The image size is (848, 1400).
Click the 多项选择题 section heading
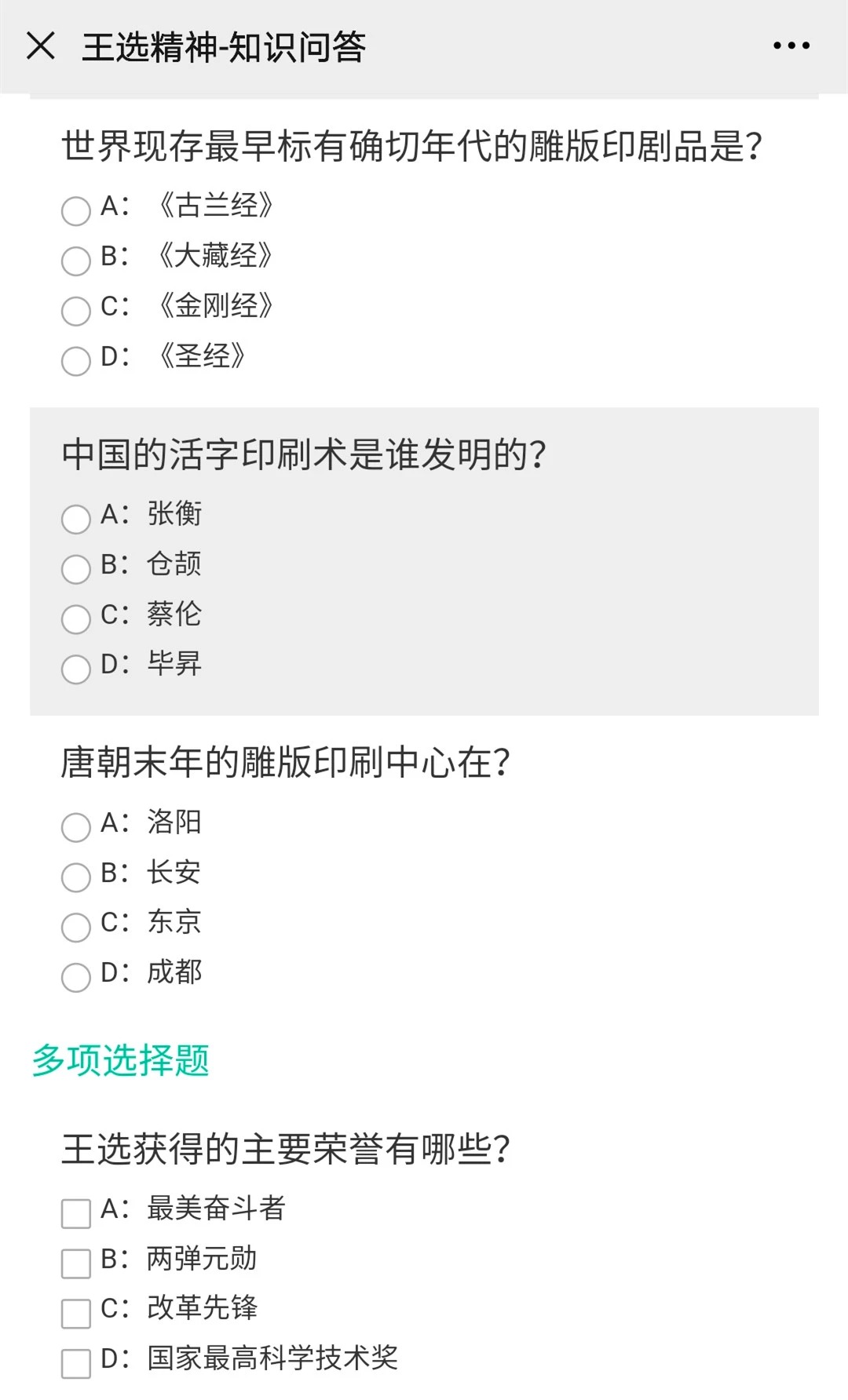(x=121, y=1060)
